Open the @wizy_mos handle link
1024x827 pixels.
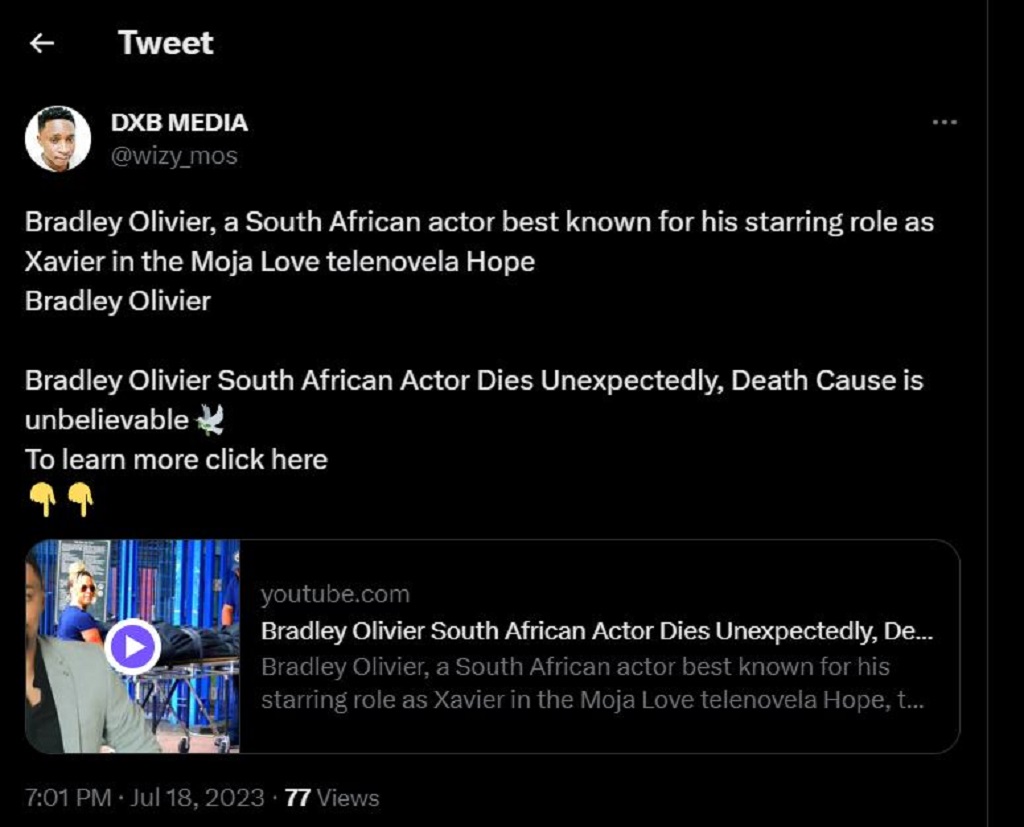click(173, 156)
